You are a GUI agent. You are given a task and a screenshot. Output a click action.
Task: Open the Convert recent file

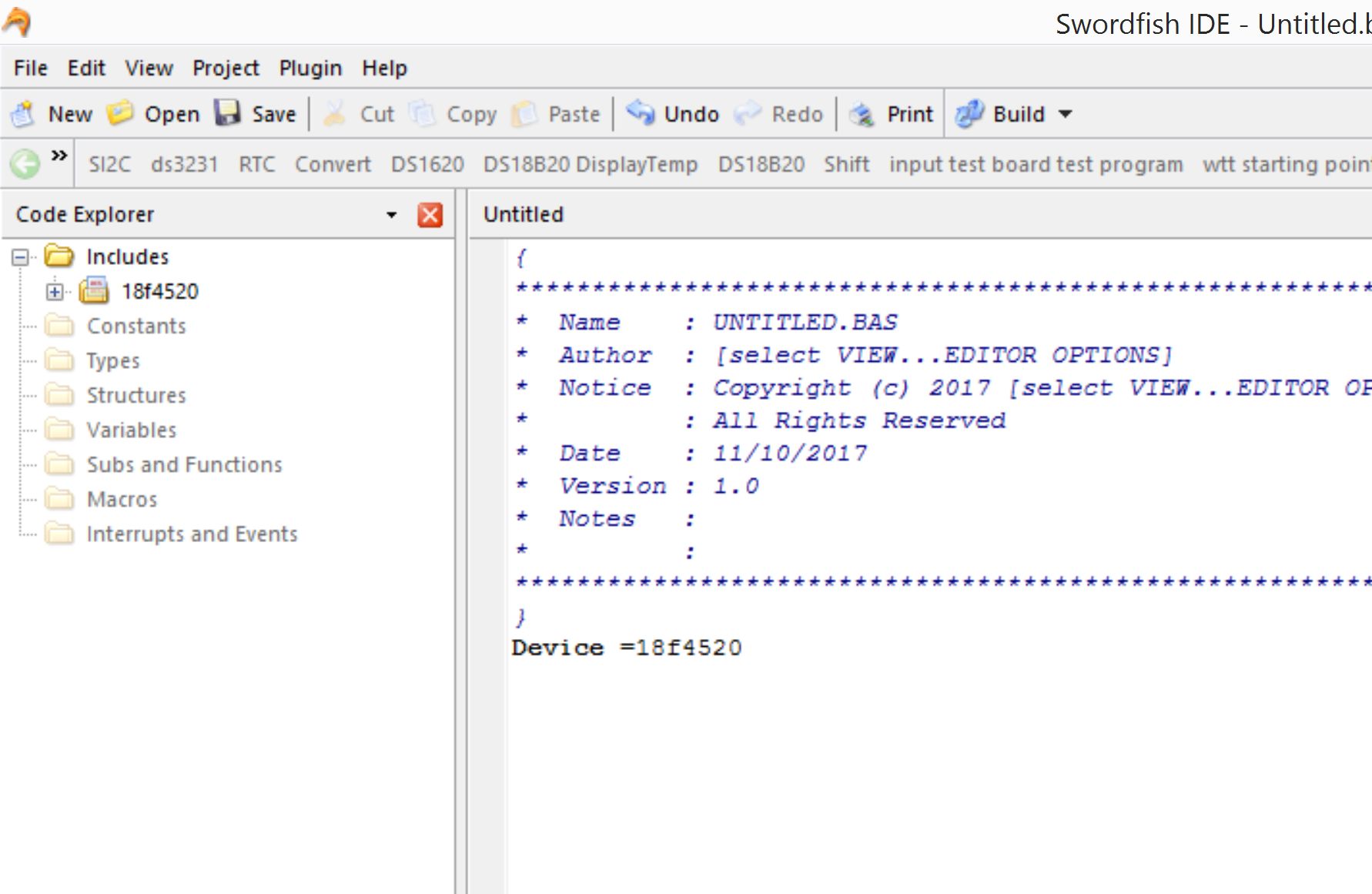[x=333, y=164]
